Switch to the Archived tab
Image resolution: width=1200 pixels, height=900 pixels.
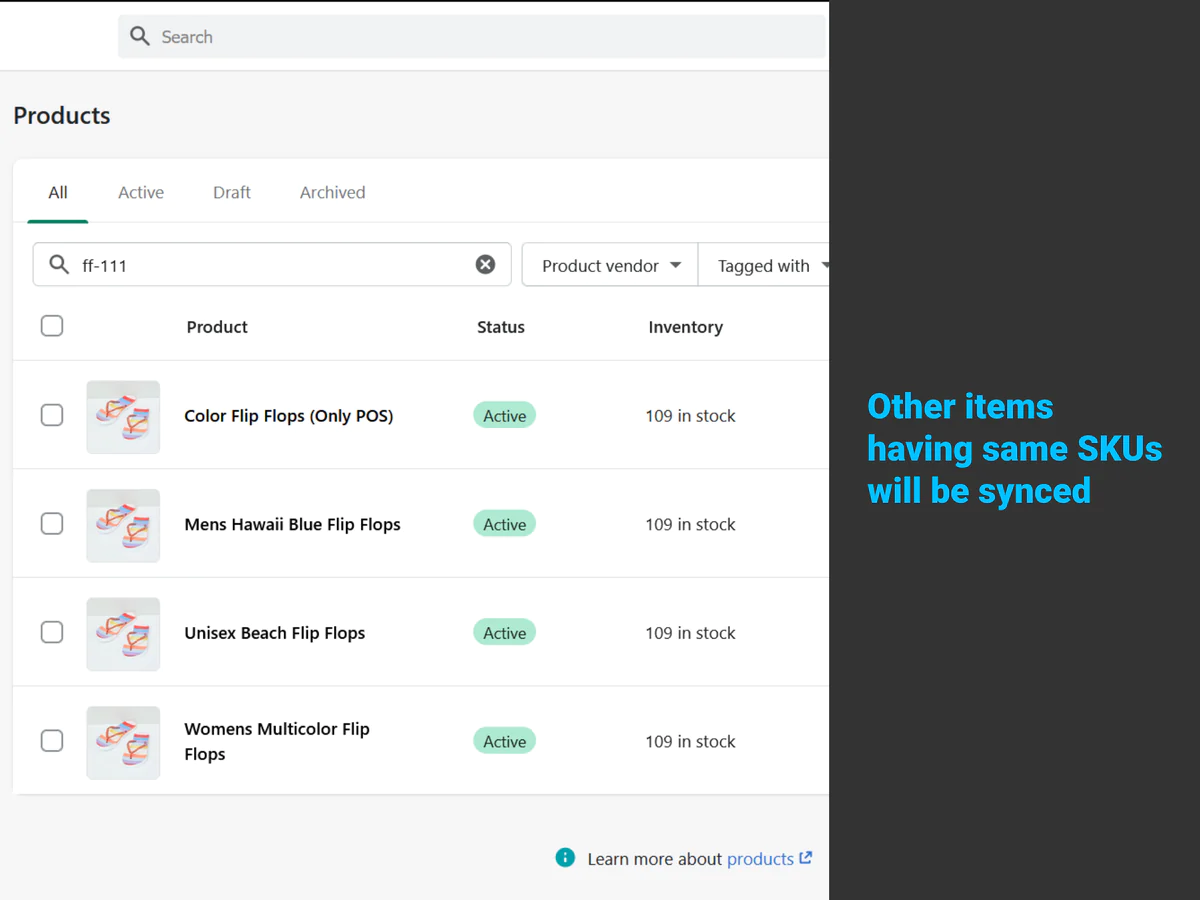tap(333, 192)
